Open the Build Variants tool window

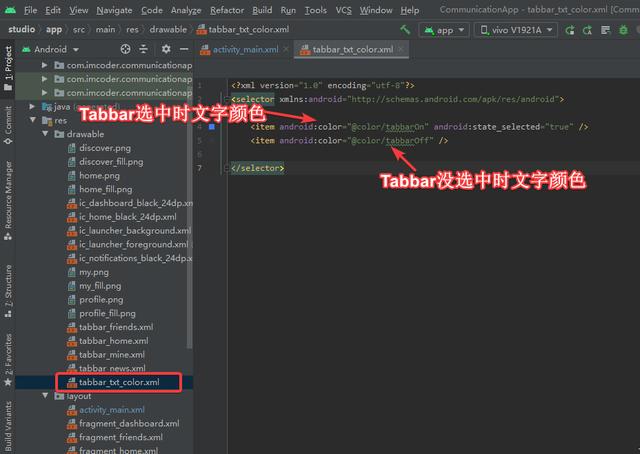pos(8,426)
